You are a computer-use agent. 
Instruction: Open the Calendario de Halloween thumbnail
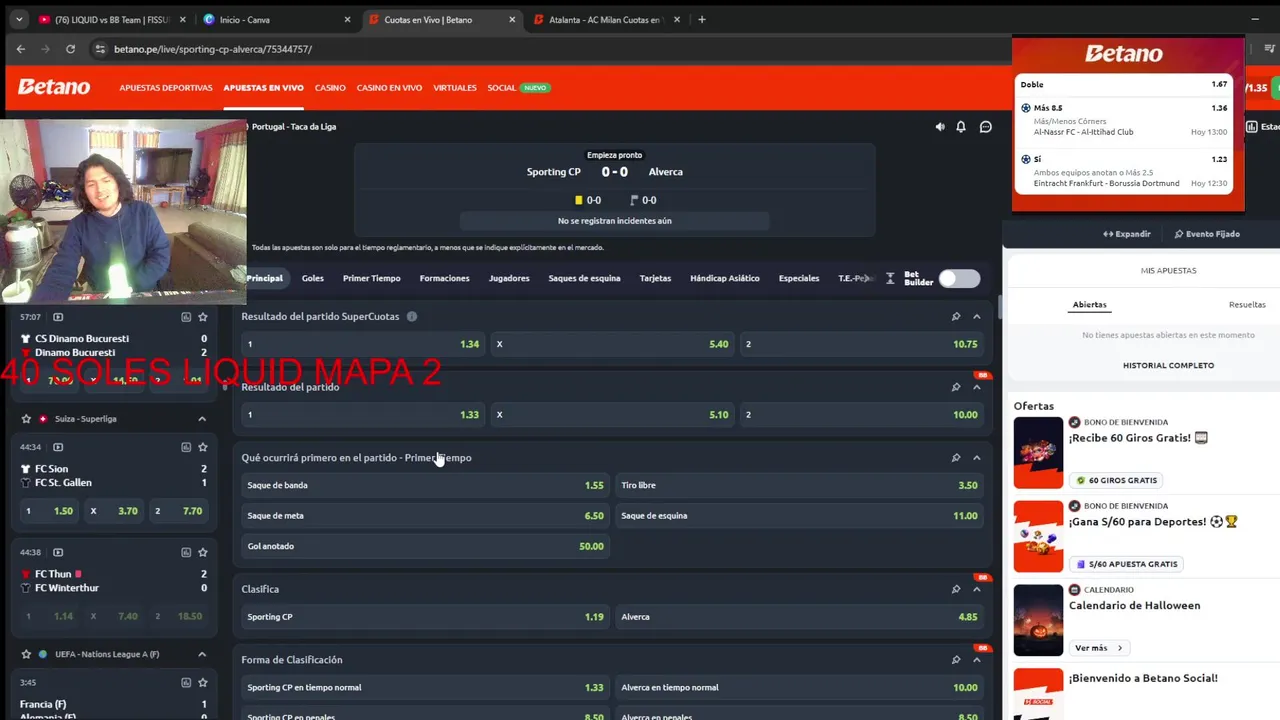[1038, 620]
